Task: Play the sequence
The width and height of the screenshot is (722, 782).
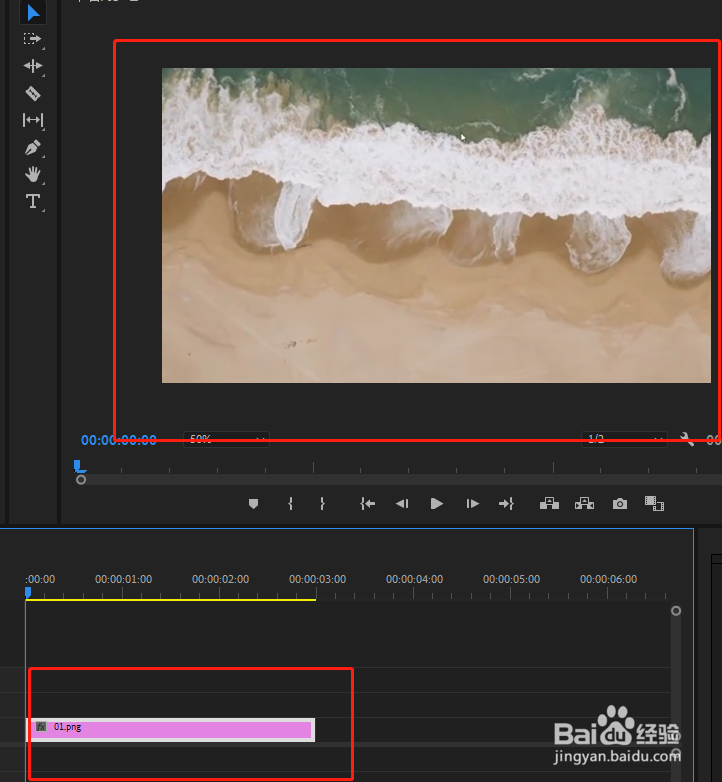Action: (436, 504)
